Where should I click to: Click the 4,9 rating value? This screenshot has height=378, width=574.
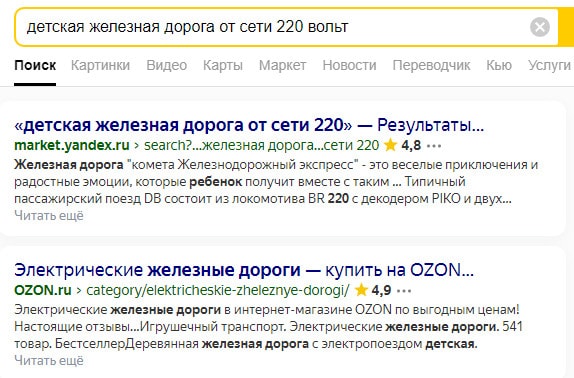click(x=381, y=290)
